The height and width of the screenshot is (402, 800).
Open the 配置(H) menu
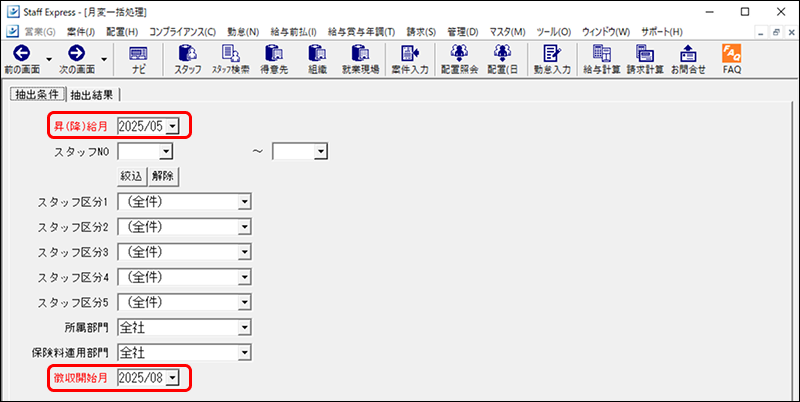(x=122, y=32)
